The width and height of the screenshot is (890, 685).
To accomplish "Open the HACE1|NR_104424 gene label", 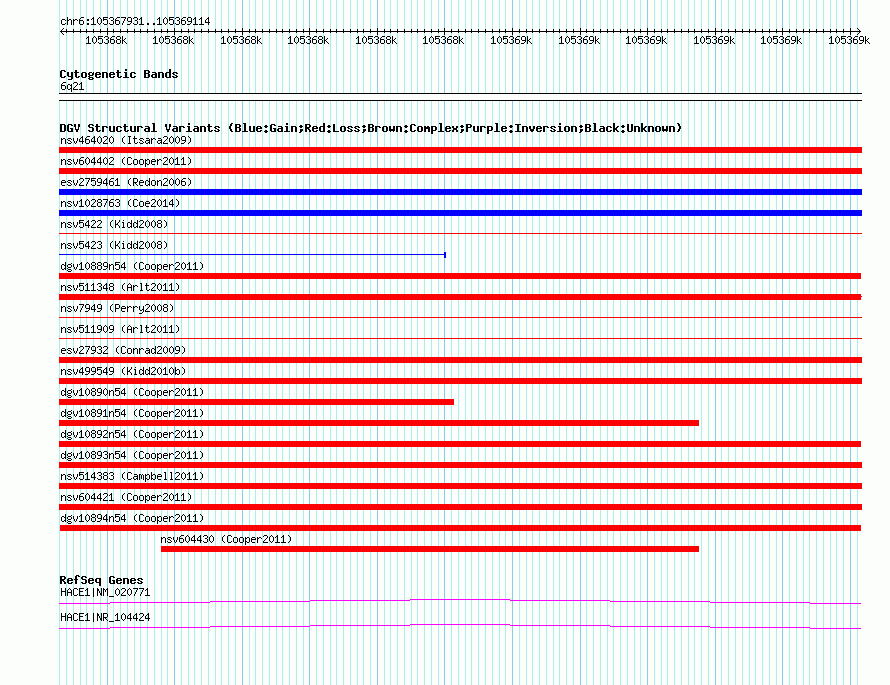I will pyautogui.click(x=105, y=617).
